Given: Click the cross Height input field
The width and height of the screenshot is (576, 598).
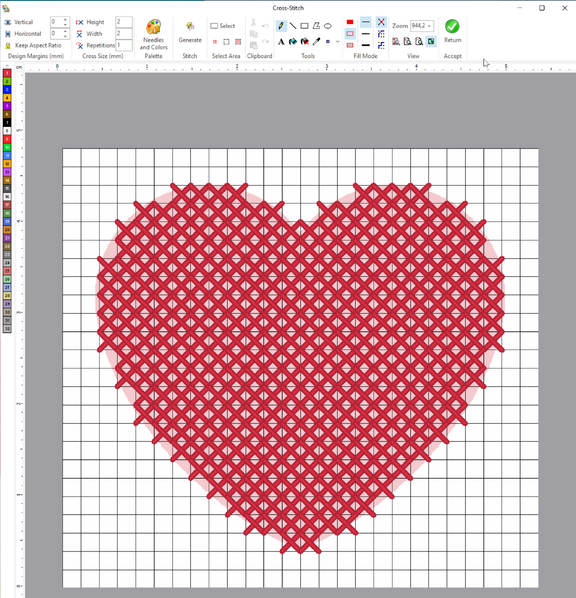Looking at the screenshot, I should pyautogui.click(x=124, y=22).
